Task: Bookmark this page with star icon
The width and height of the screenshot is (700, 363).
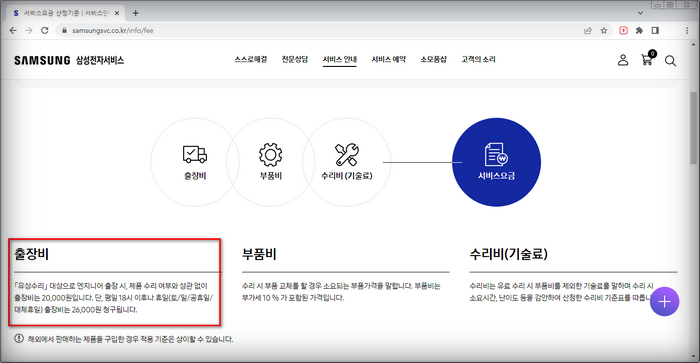Action: pos(604,30)
